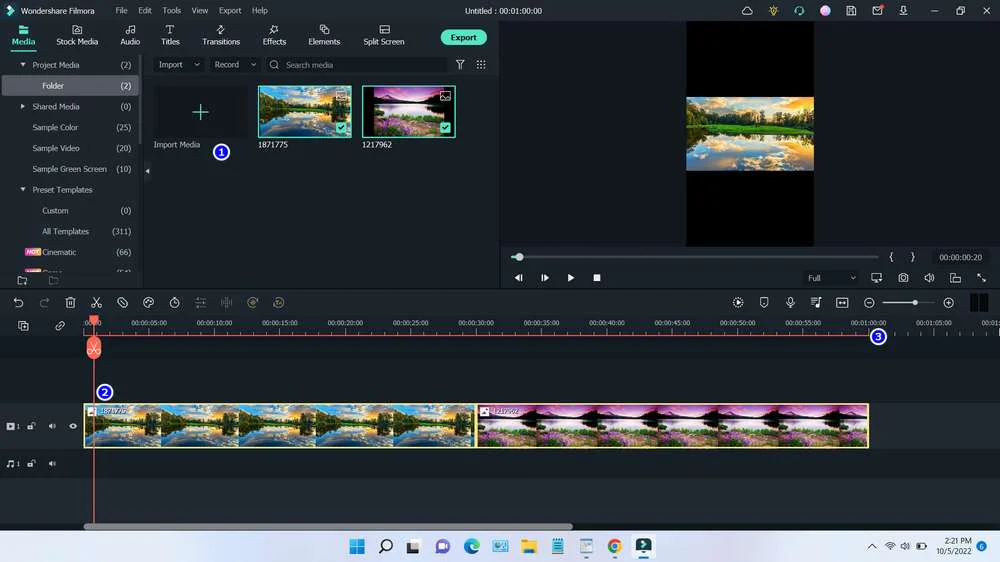
Task: Click the zoom-to-fit timeline icon
Action: click(842, 303)
